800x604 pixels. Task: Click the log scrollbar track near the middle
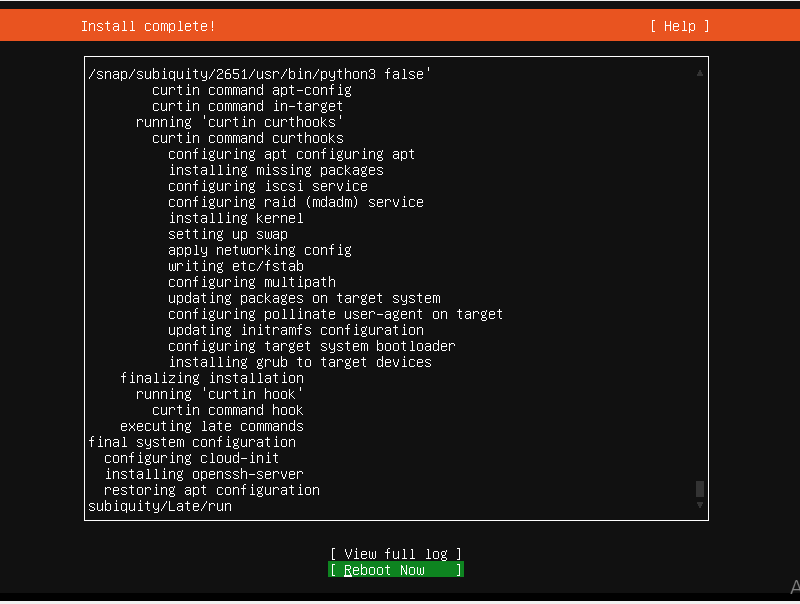(700, 290)
